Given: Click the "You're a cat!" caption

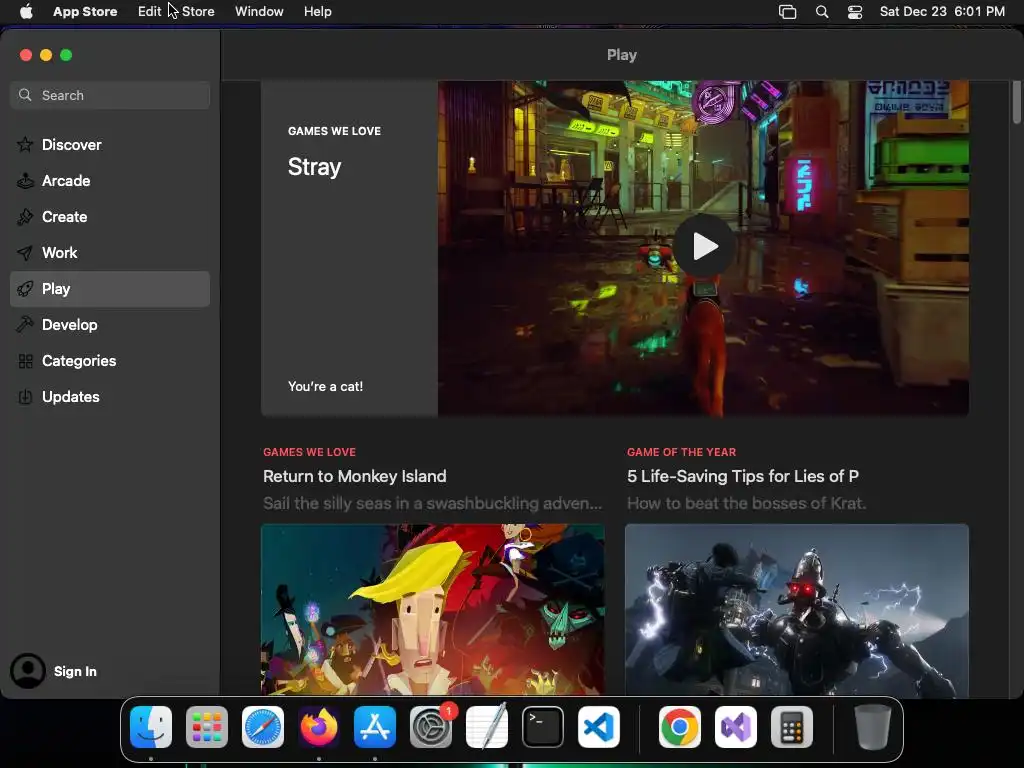Looking at the screenshot, I should click(325, 386).
